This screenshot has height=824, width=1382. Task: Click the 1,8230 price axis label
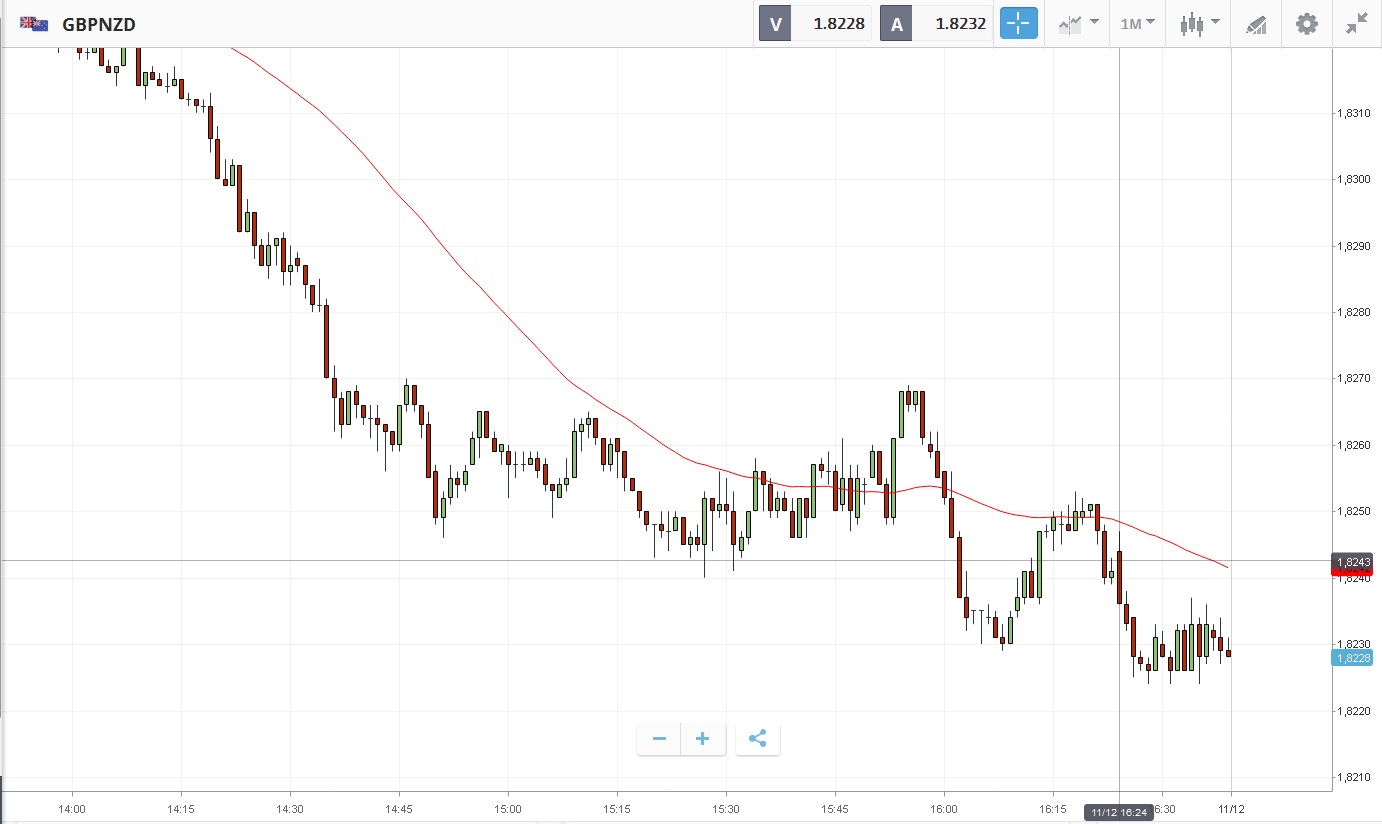(1353, 644)
